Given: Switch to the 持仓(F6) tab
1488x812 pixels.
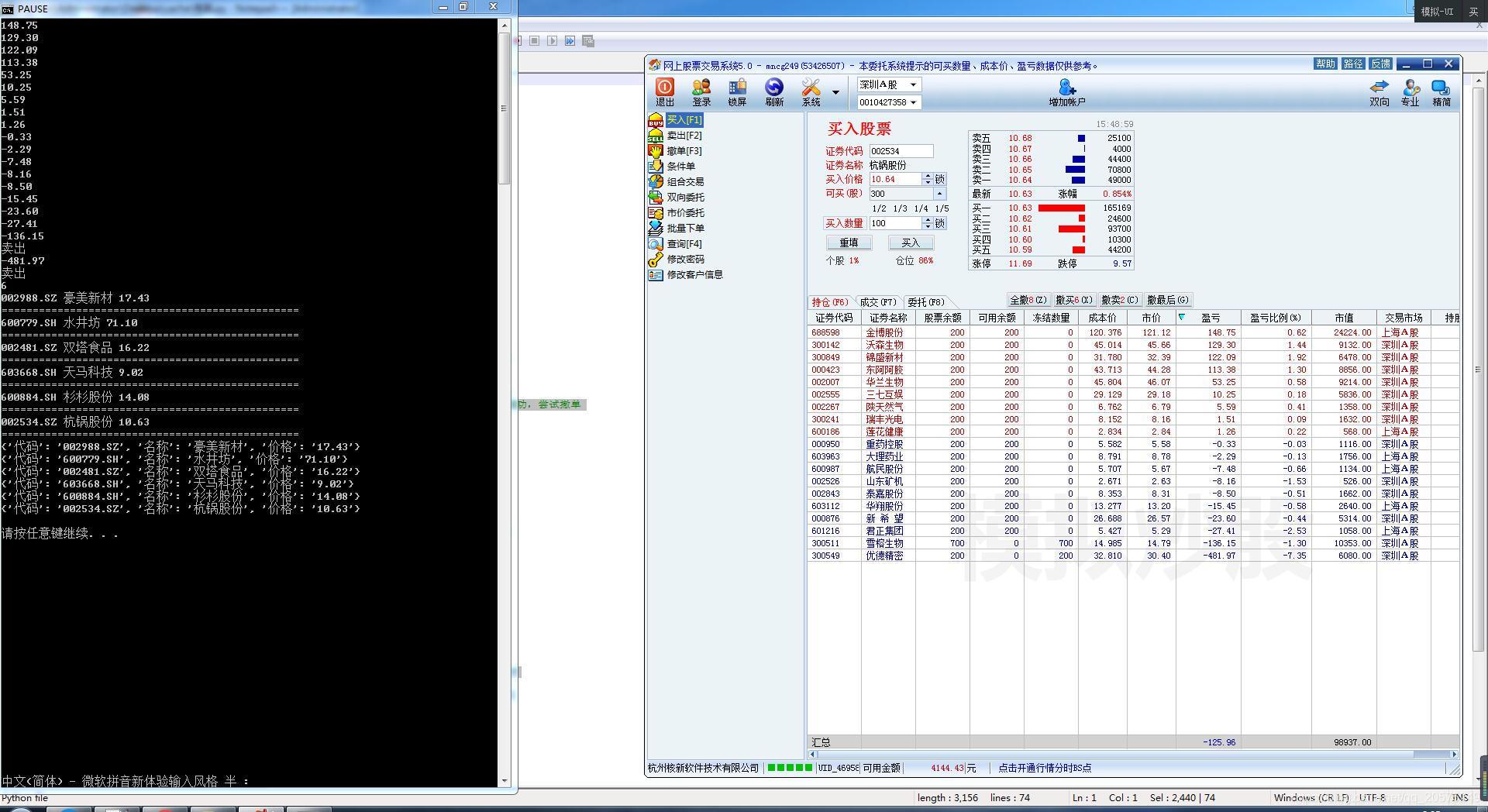Looking at the screenshot, I should coord(830,302).
